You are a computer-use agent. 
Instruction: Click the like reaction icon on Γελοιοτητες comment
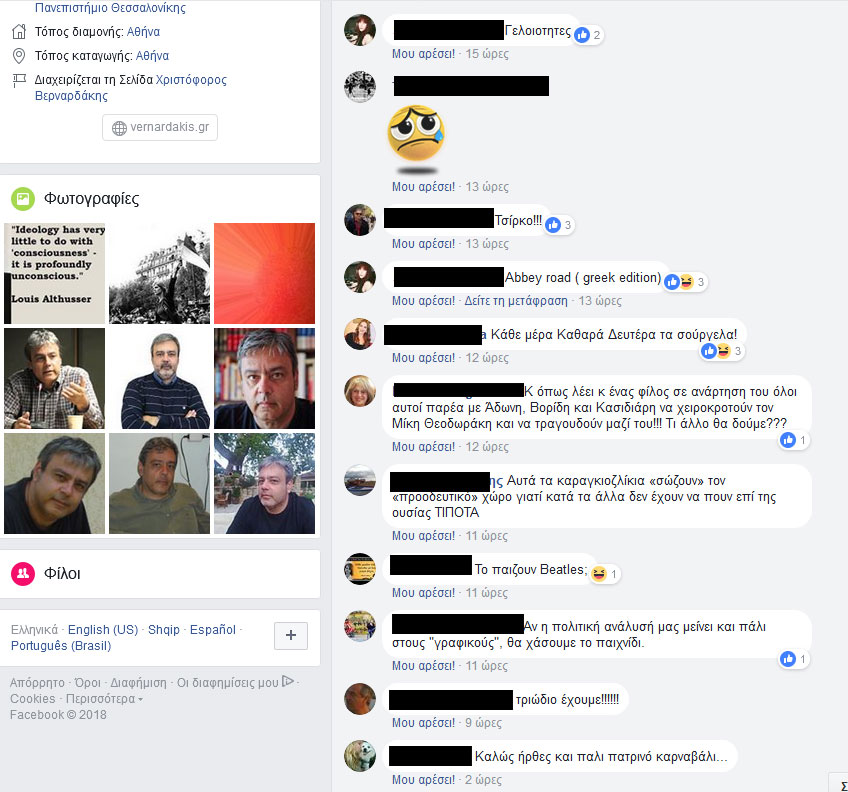pos(582,35)
